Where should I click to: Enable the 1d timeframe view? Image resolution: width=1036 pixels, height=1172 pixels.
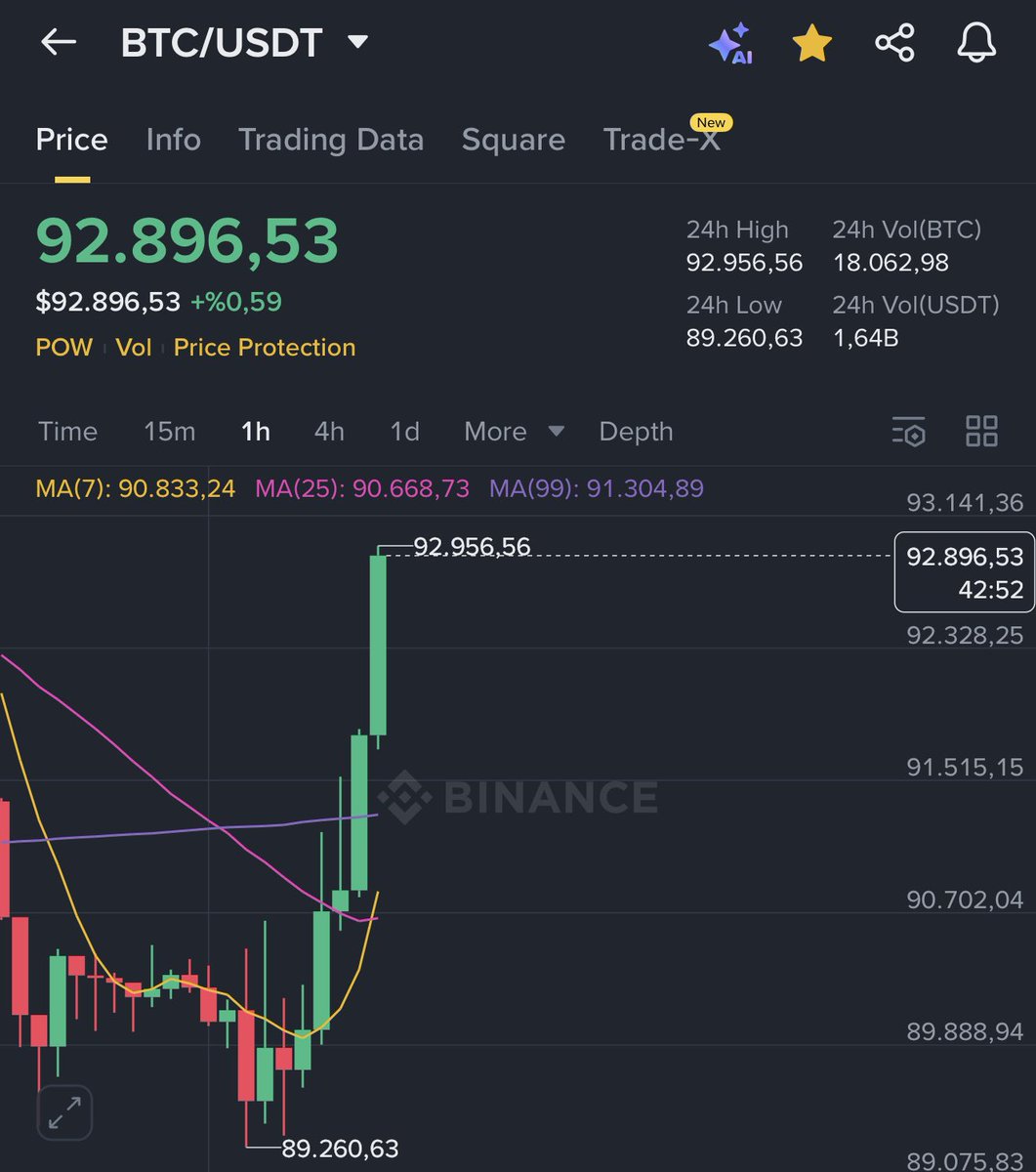pyautogui.click(x=403, y=431)
